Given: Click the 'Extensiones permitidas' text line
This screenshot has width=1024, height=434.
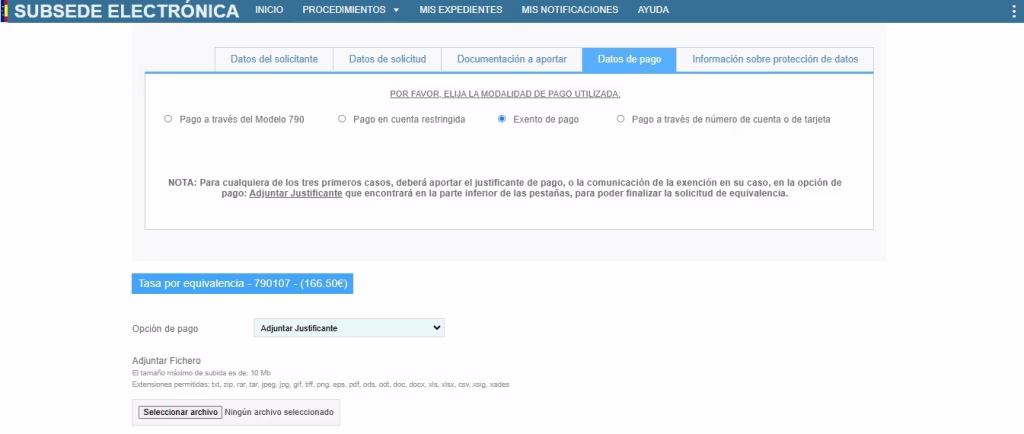Looking at the screenshot, I should pos(321,384).
